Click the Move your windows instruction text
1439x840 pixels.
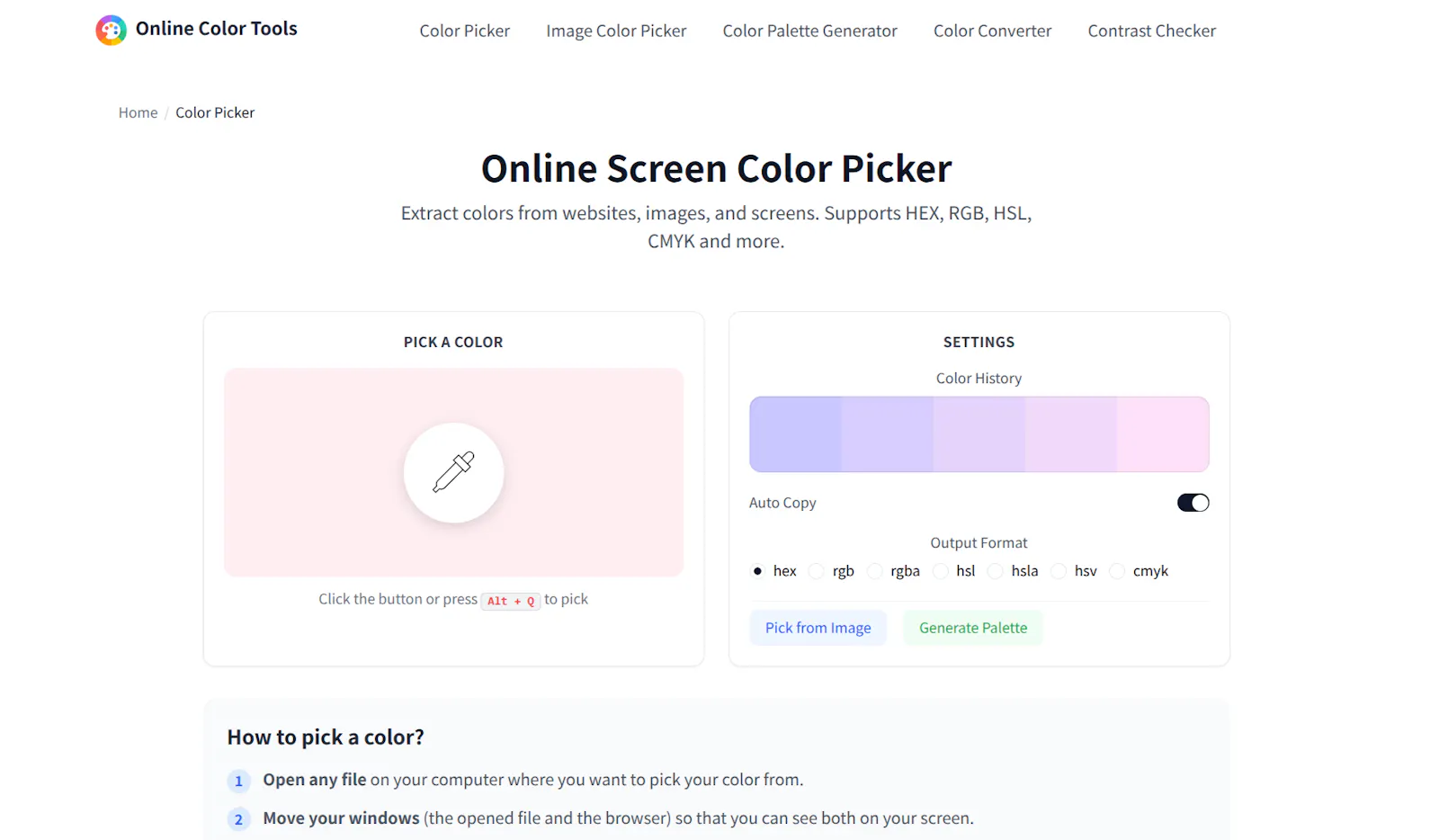point(618,818)
